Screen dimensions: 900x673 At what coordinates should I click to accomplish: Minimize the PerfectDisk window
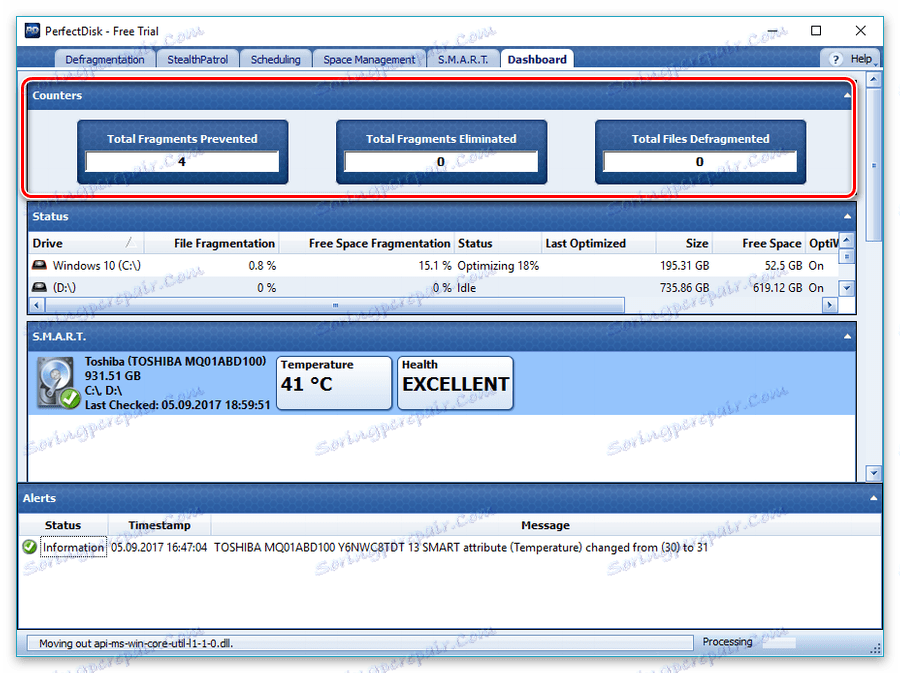[773, 30]
